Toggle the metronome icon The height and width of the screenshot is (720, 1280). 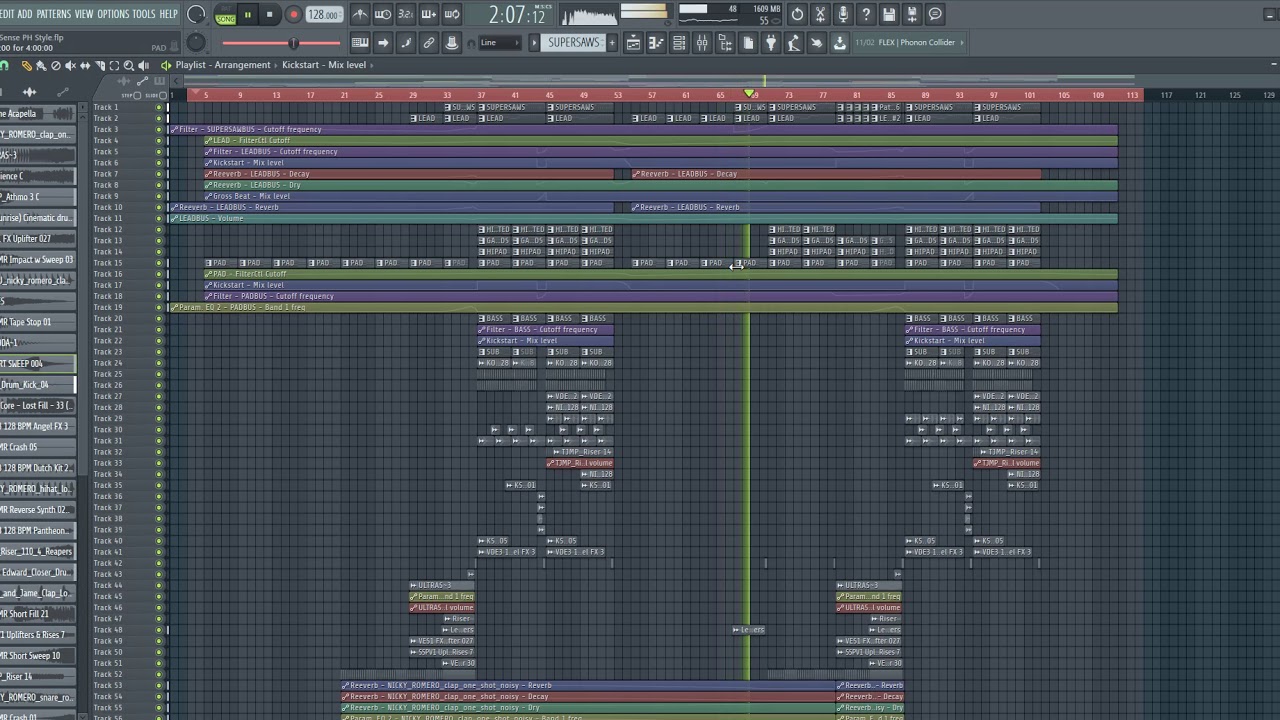pos(360,14)
